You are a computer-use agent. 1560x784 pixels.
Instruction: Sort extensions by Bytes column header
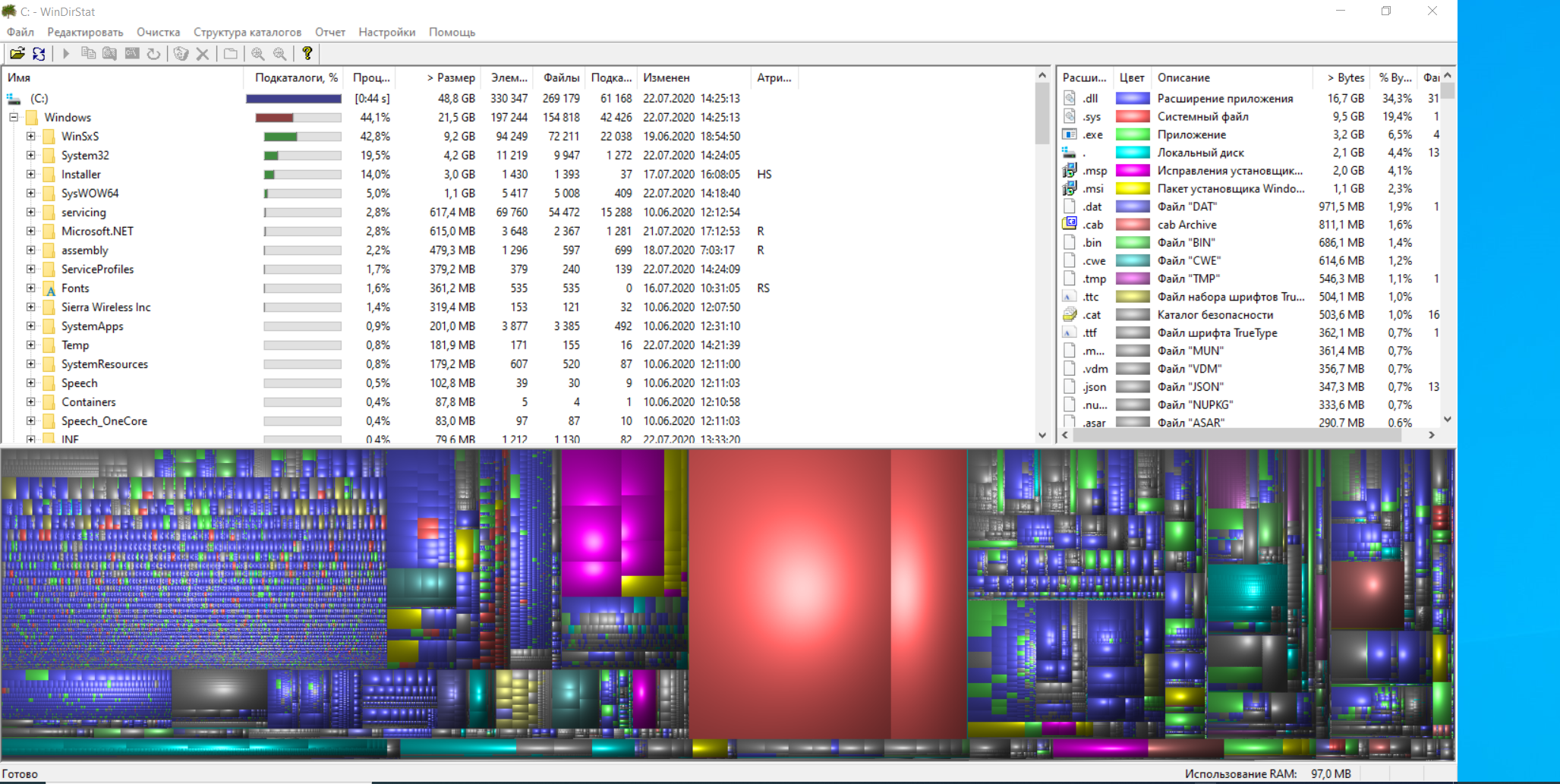pyautogui.click(x=1343, y=77)
